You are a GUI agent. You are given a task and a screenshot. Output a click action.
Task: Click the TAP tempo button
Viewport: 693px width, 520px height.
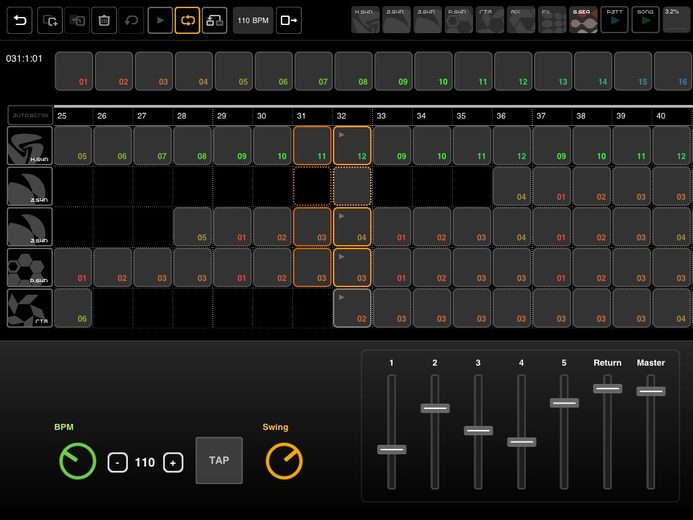tap(219, 460)
